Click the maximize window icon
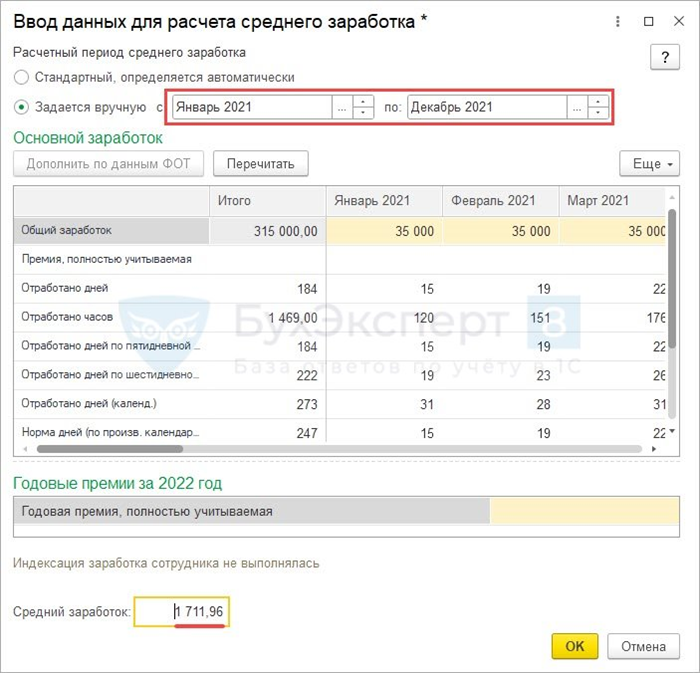Image resolution: width=700 pixels, height=673 pixels. pyautogui.click(x=649, y=21)
